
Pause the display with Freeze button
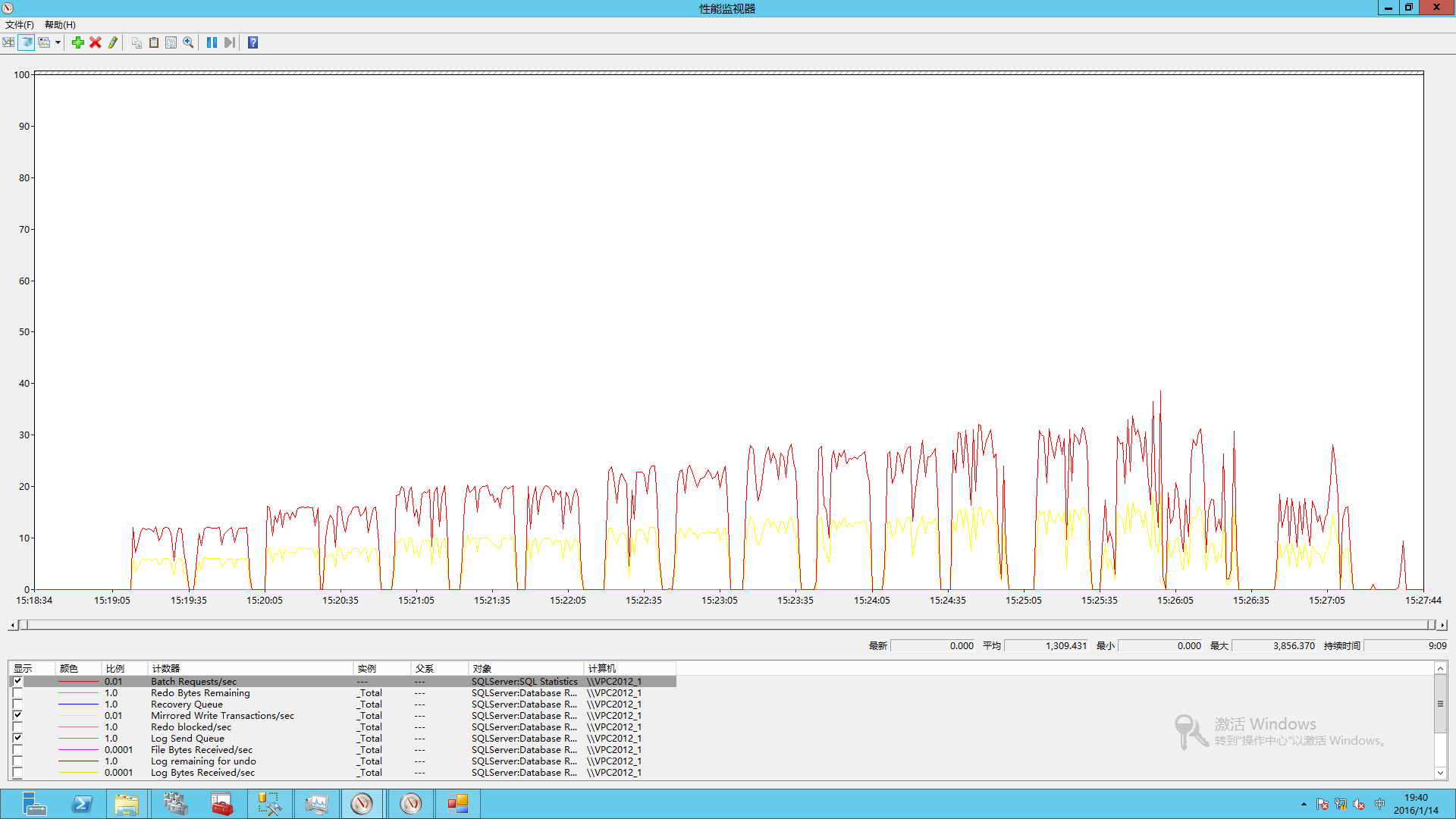[x=212, y=42]
